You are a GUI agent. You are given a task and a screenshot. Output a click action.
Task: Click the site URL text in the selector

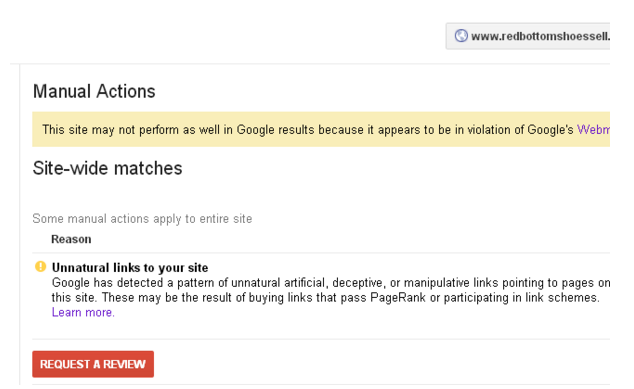(540, 36)
